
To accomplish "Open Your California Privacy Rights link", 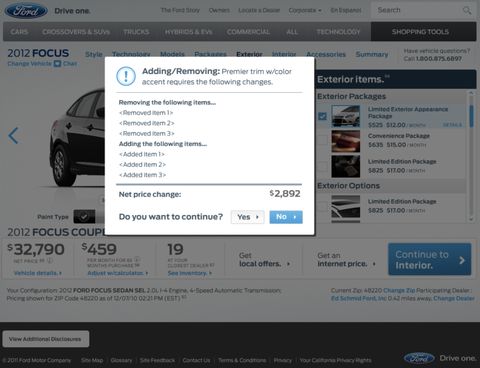I will click(x=335, y=360).
